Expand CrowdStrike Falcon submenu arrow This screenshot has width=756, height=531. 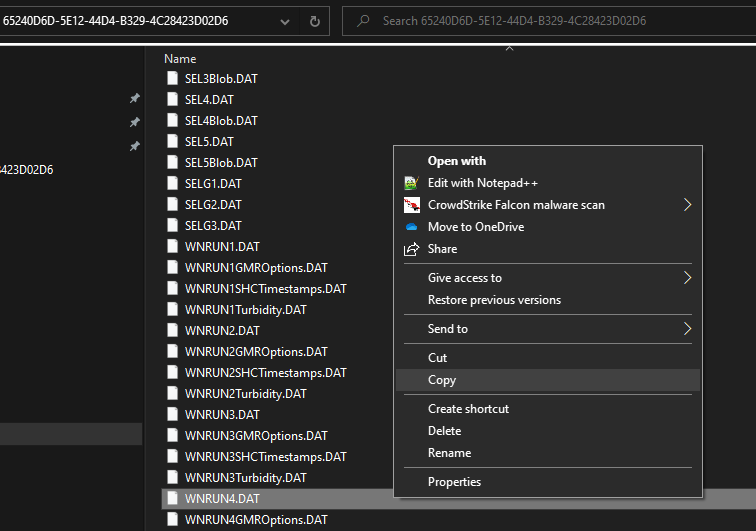(x=688, y=205)
